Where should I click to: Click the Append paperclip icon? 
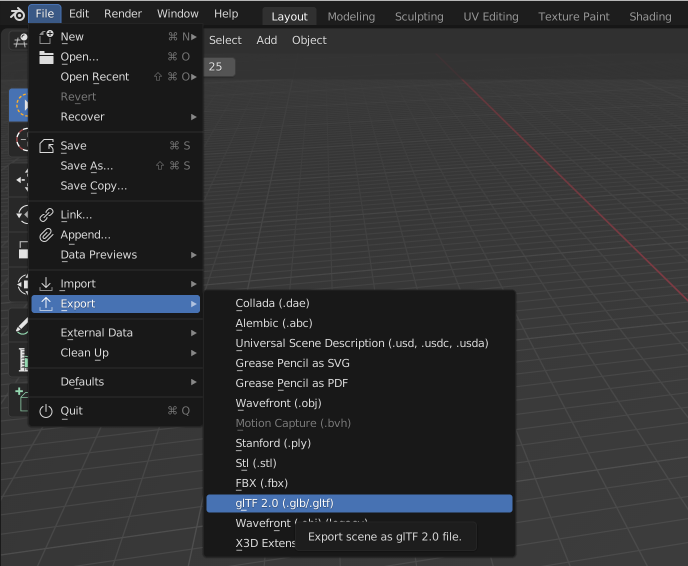46,235
